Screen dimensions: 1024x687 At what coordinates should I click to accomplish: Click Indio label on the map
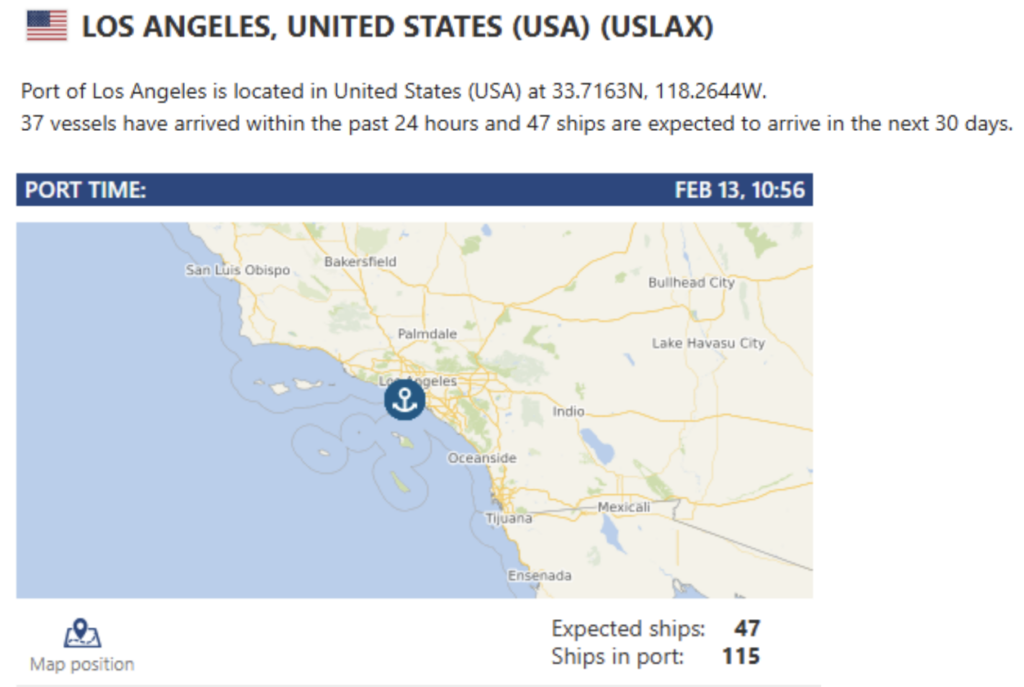[568, 411]
